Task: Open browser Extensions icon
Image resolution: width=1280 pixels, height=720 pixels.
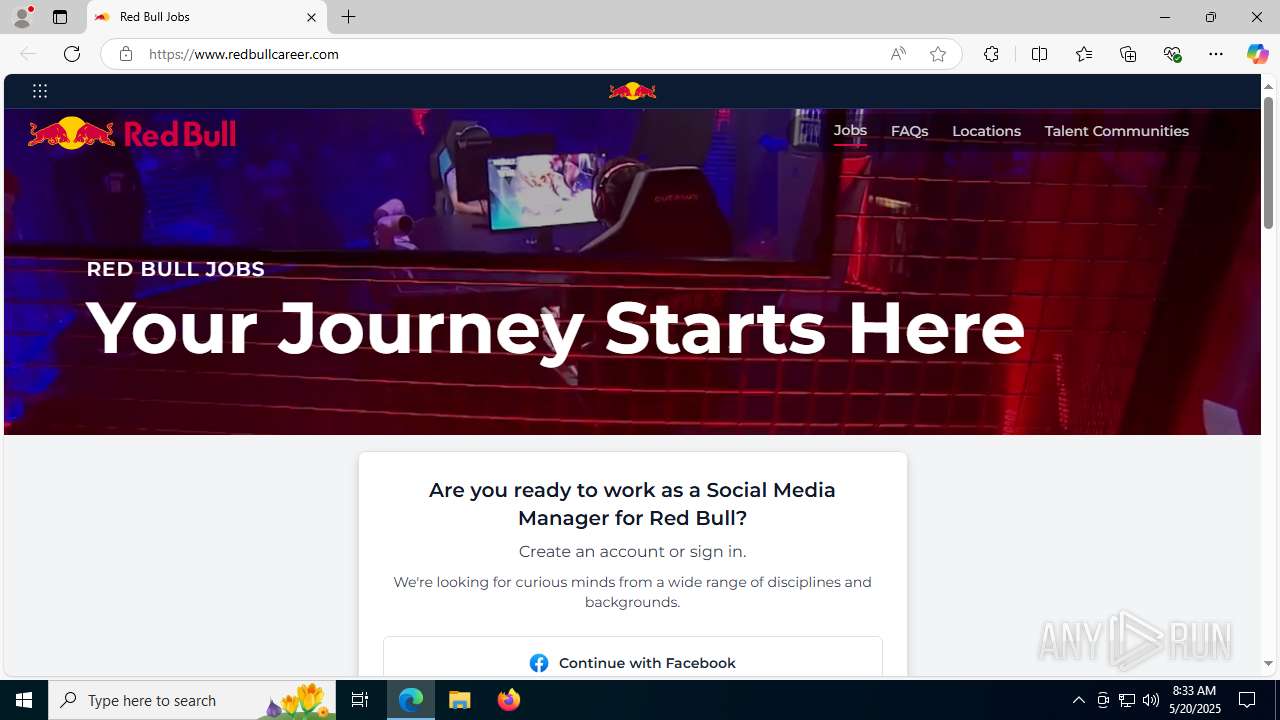Action: (991, 54)
